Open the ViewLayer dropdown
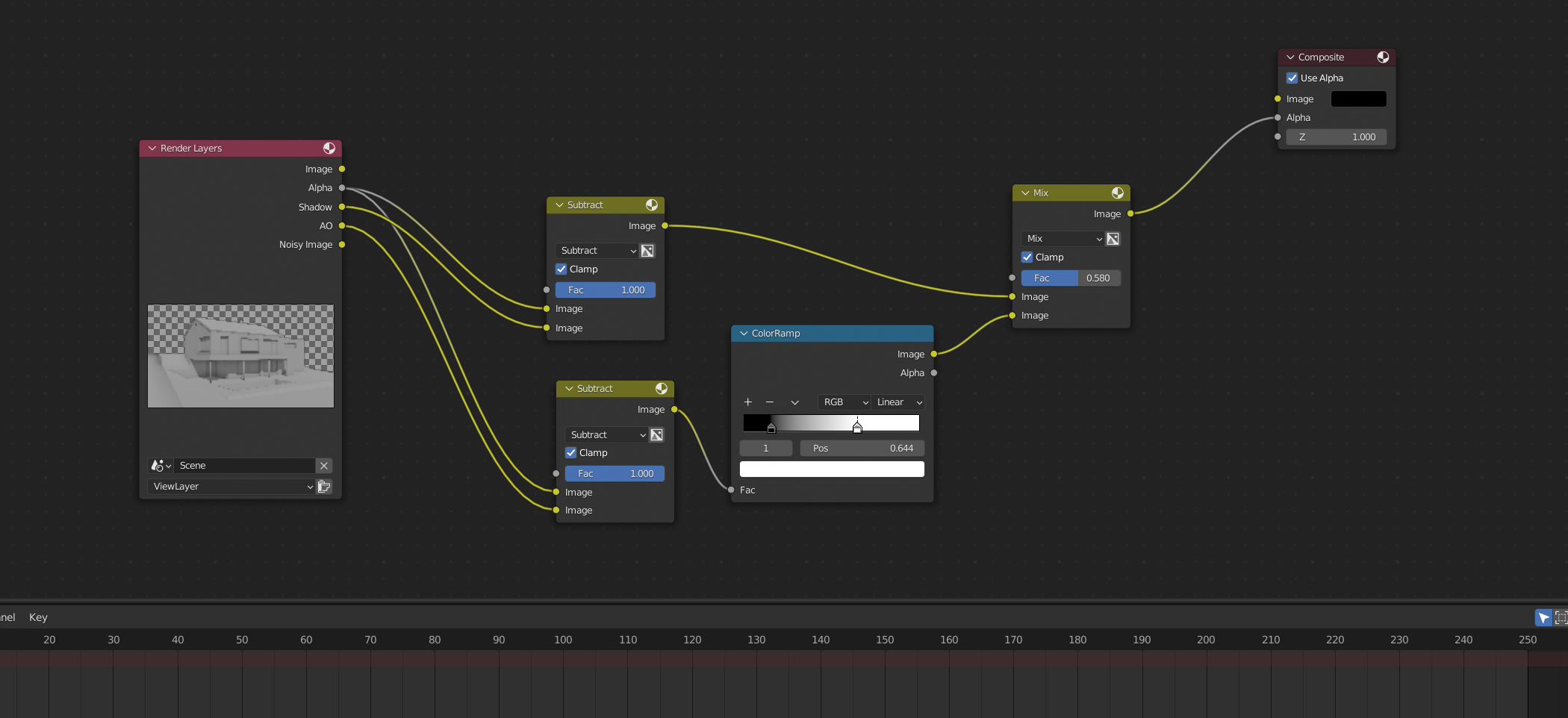Image resolution: width=1568 pixels, height=718 pixels. tap(231, 487)
